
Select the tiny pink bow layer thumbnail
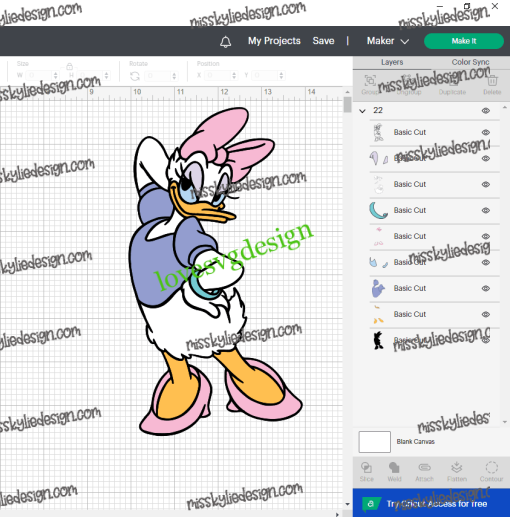coord(378,236)
